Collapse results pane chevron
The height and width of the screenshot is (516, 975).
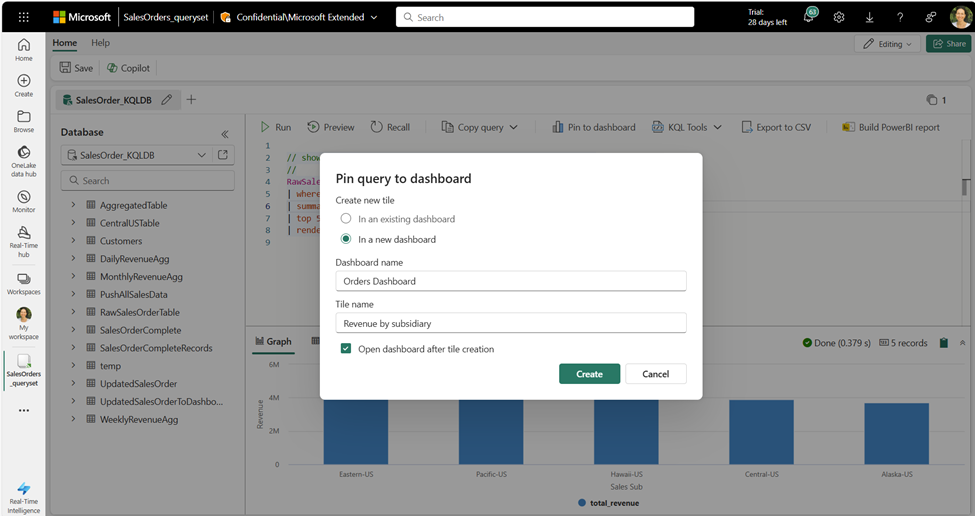(x=963, y=343)
